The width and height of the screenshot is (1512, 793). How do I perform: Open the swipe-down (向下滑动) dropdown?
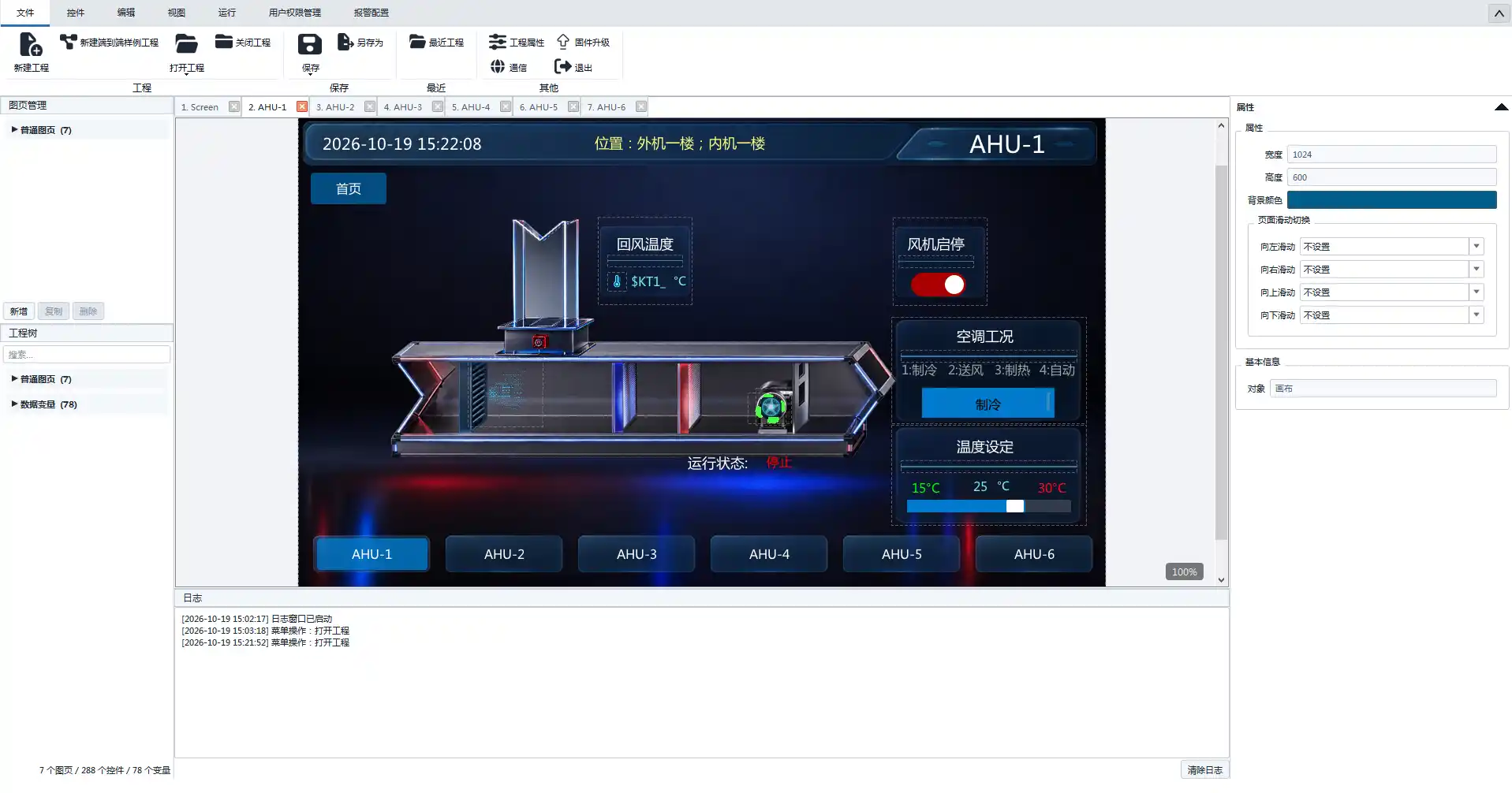(x=1477, y=315)
